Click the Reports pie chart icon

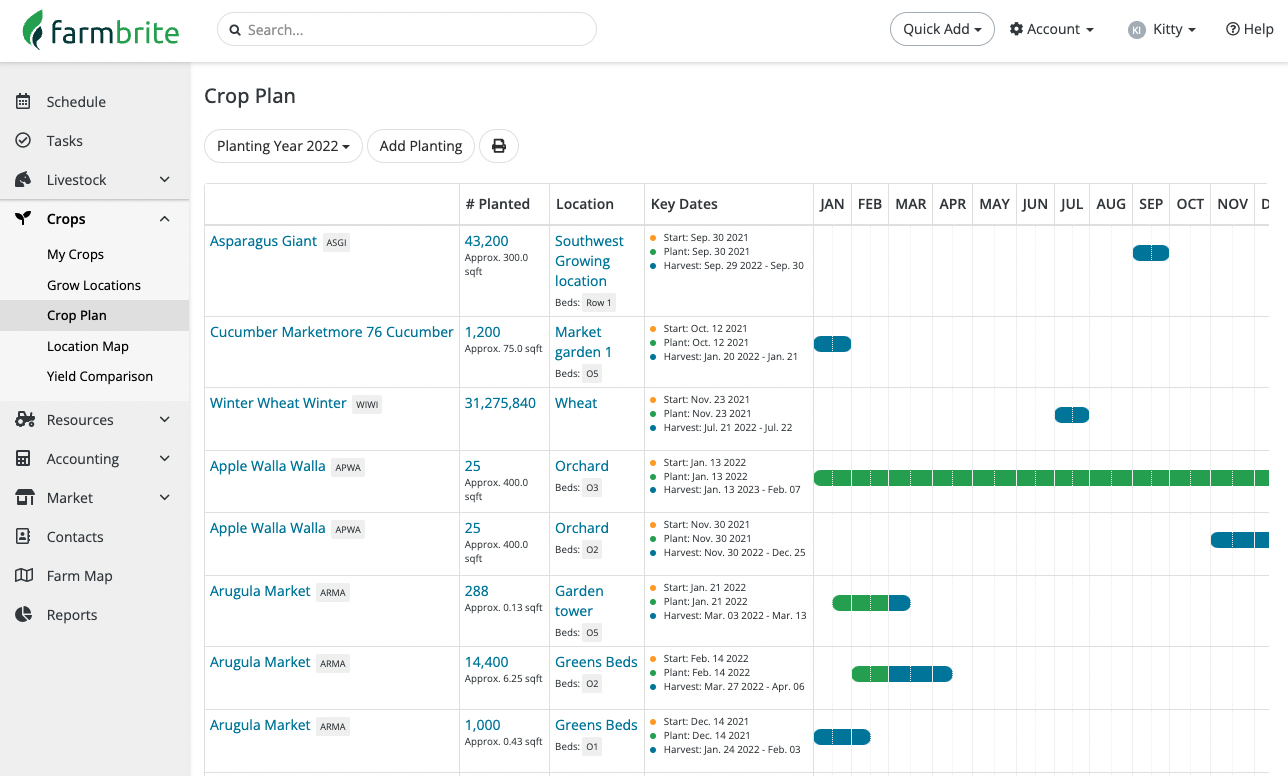click(25, 614)
